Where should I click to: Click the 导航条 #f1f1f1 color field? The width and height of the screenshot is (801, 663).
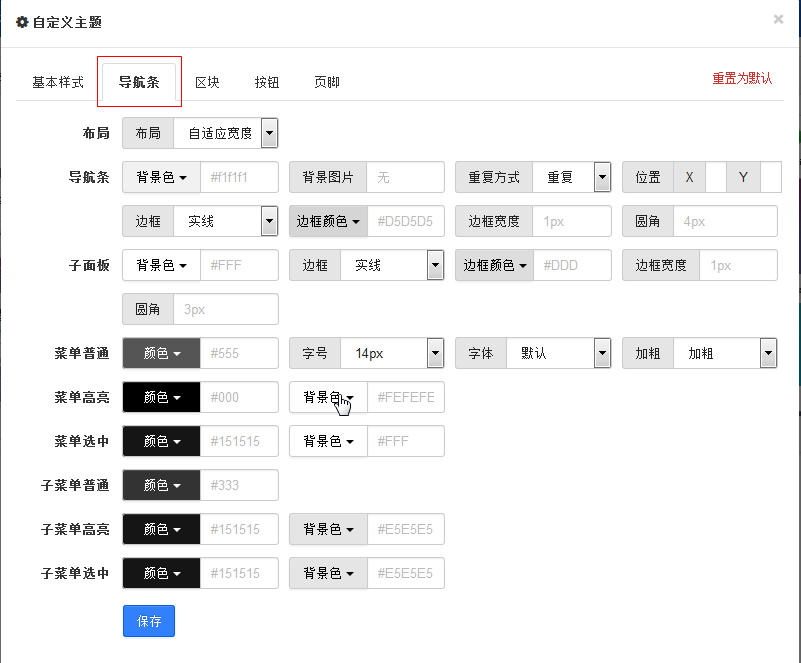(240, 177)
